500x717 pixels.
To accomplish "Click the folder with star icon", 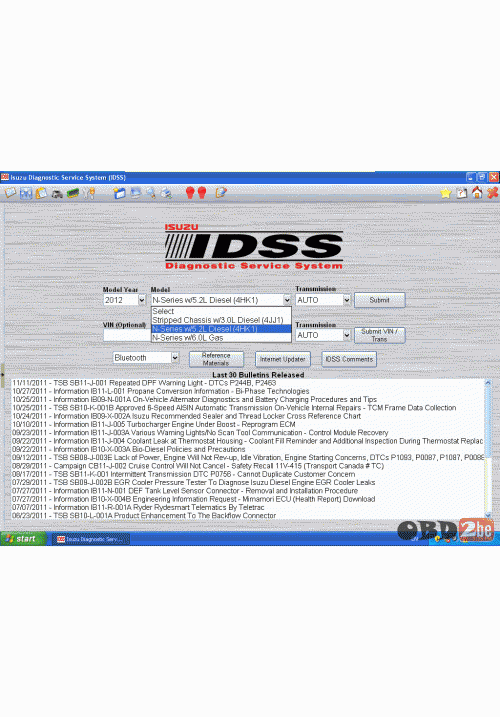I will click(119, 193).
